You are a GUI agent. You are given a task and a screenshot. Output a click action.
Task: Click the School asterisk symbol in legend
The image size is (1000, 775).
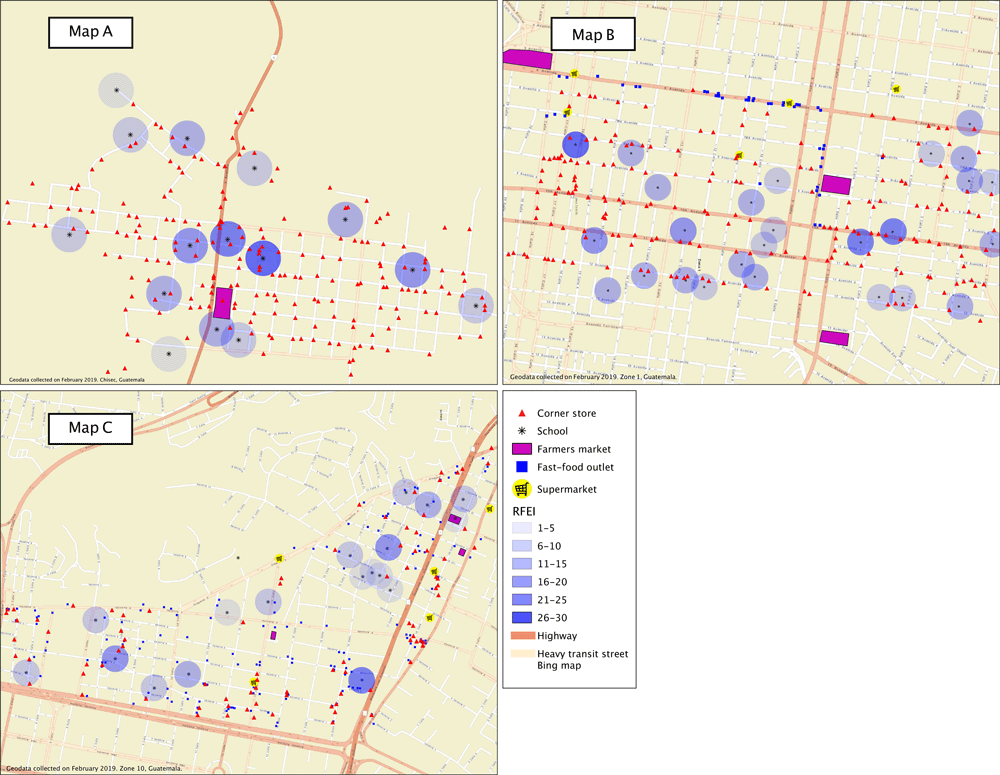coord(520,431)
